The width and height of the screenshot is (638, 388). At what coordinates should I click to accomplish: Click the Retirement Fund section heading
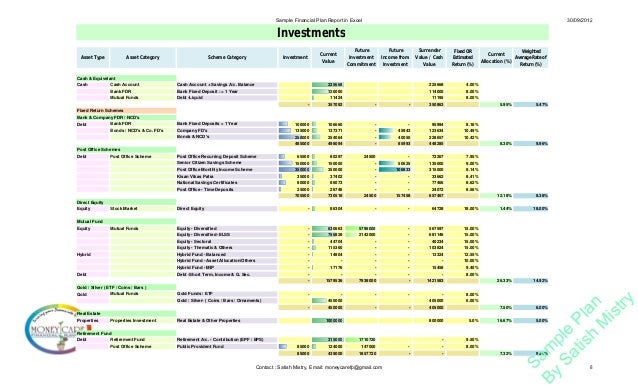tap(126, 334)
